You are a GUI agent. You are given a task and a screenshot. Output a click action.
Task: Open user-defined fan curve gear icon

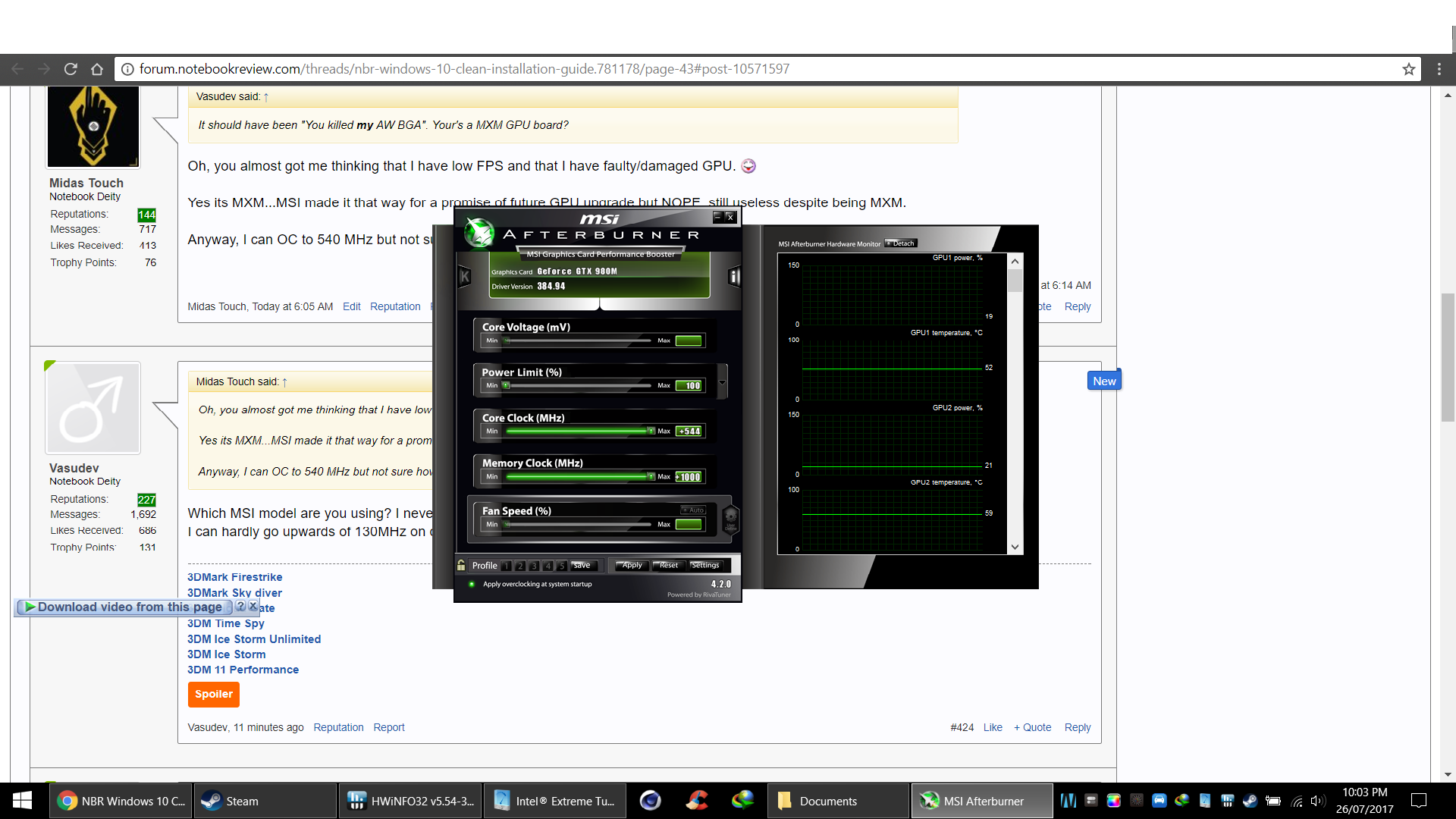tap(731, 519)
